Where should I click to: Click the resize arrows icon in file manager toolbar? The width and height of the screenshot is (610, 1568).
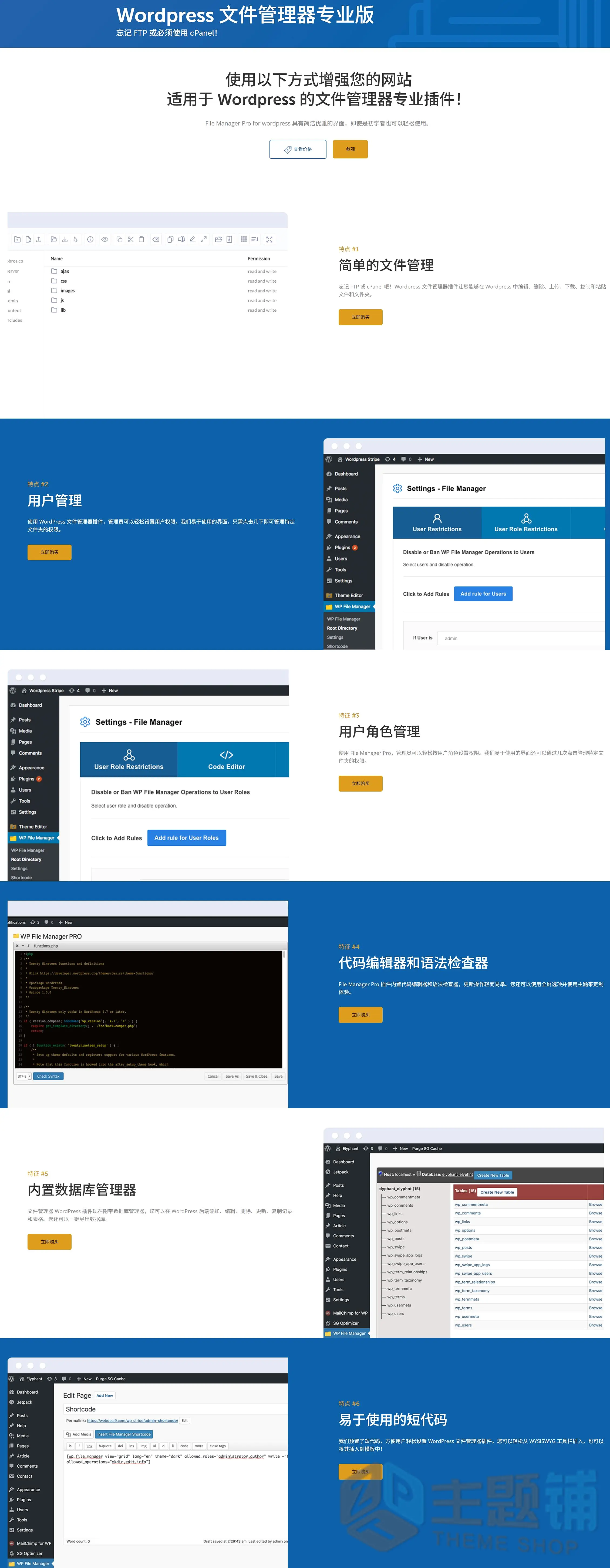203,239
